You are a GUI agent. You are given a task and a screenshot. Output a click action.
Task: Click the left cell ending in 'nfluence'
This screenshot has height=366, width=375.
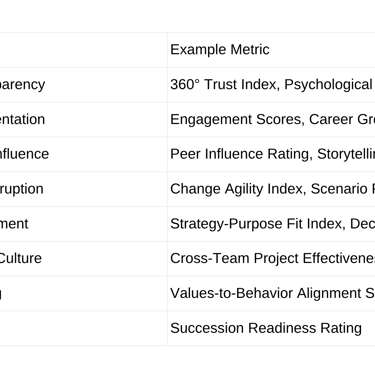coord(83,154)
